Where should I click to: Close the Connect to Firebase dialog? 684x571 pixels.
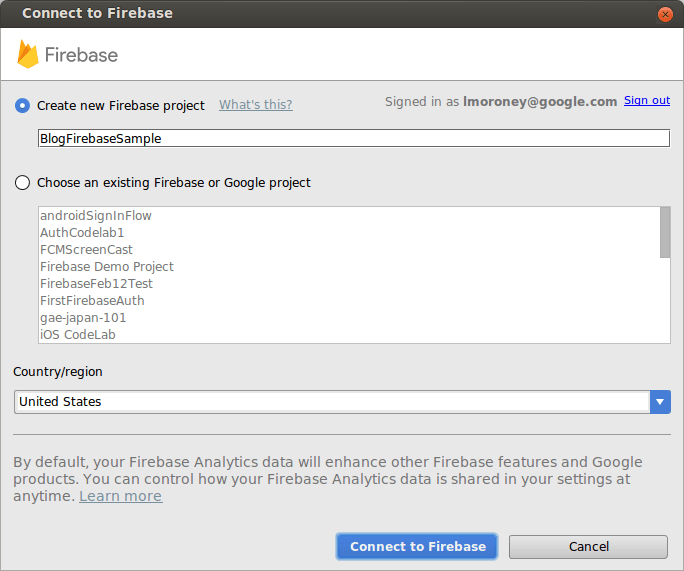point(665,14)
